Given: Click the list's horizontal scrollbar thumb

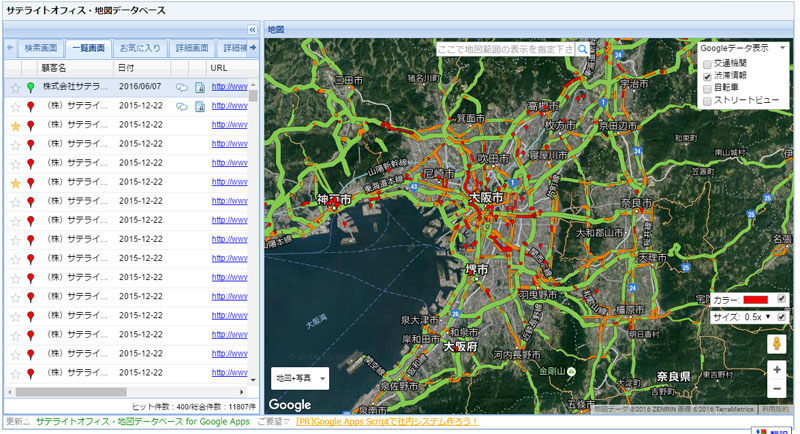Looking at the screenshot, I should click(x=71, y=392).
